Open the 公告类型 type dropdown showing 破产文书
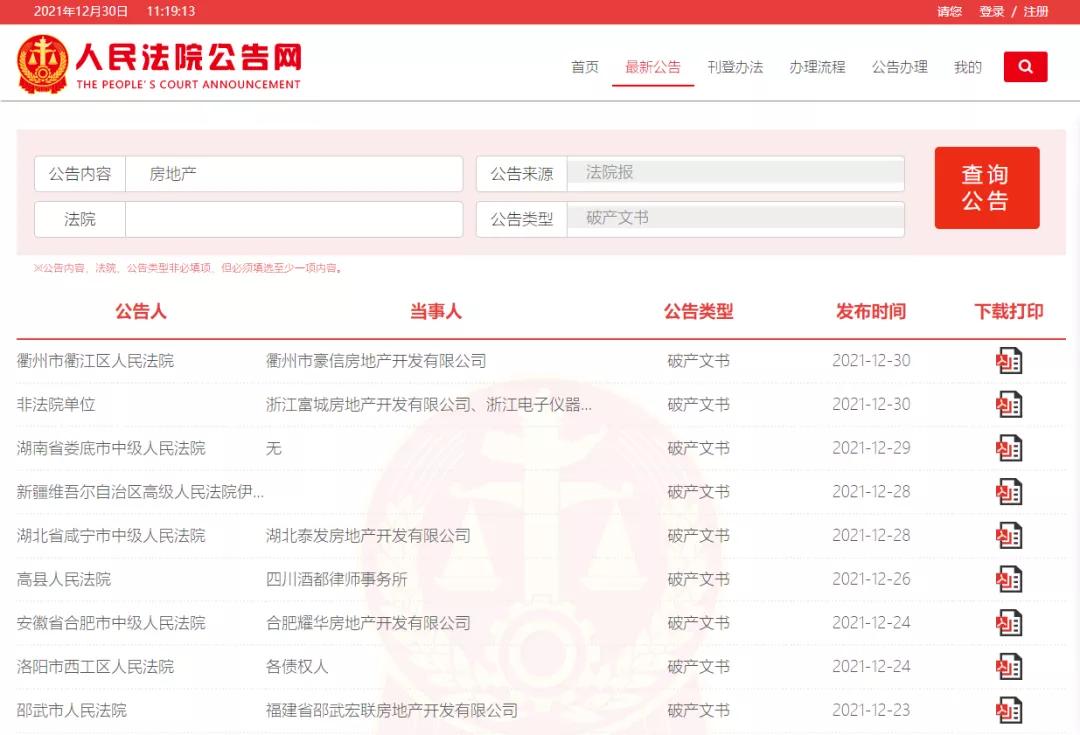 [738, 218]
